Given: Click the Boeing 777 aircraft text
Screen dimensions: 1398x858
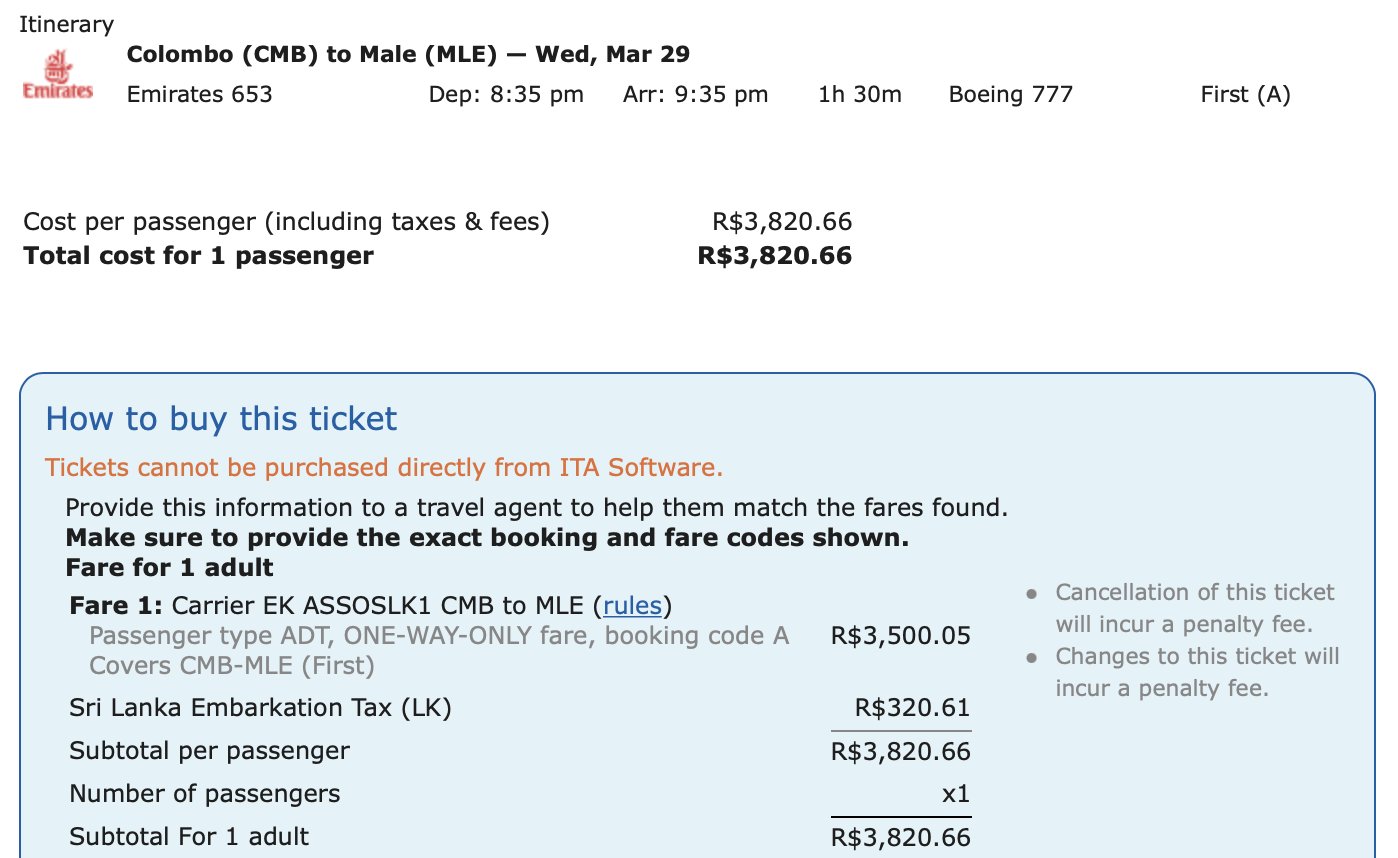Looking at the screenshot, I should 1010,95.
